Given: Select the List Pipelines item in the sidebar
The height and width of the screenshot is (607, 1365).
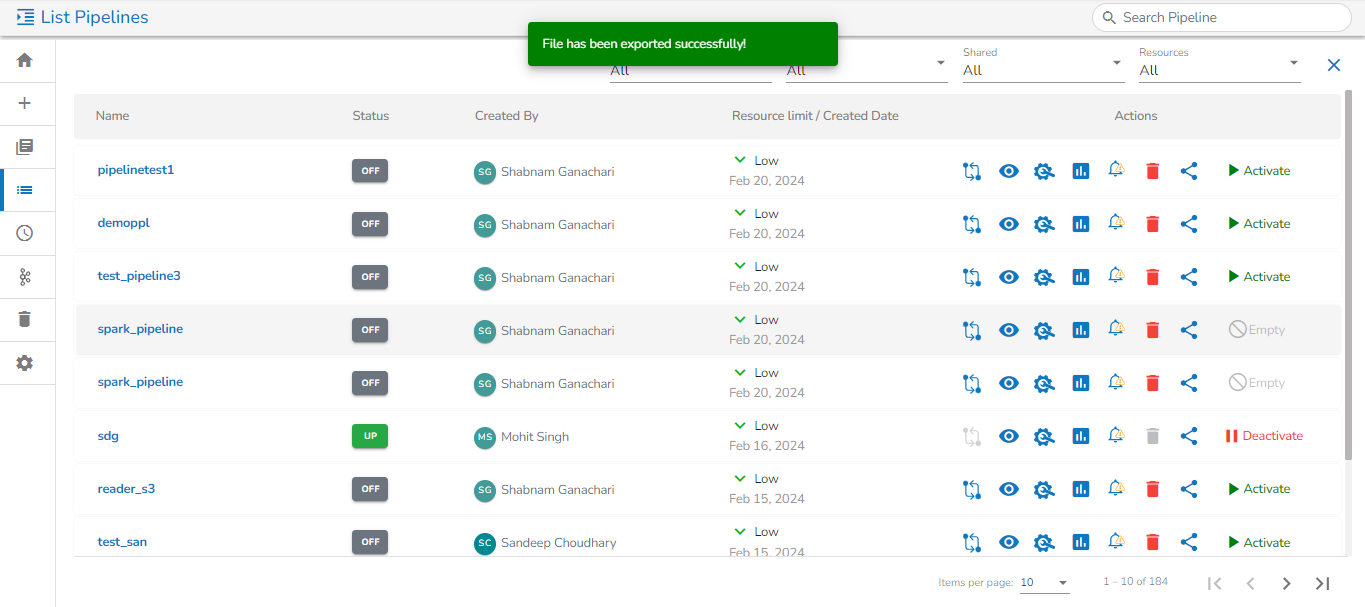Looking at the screenshot, I should (25, 190).
